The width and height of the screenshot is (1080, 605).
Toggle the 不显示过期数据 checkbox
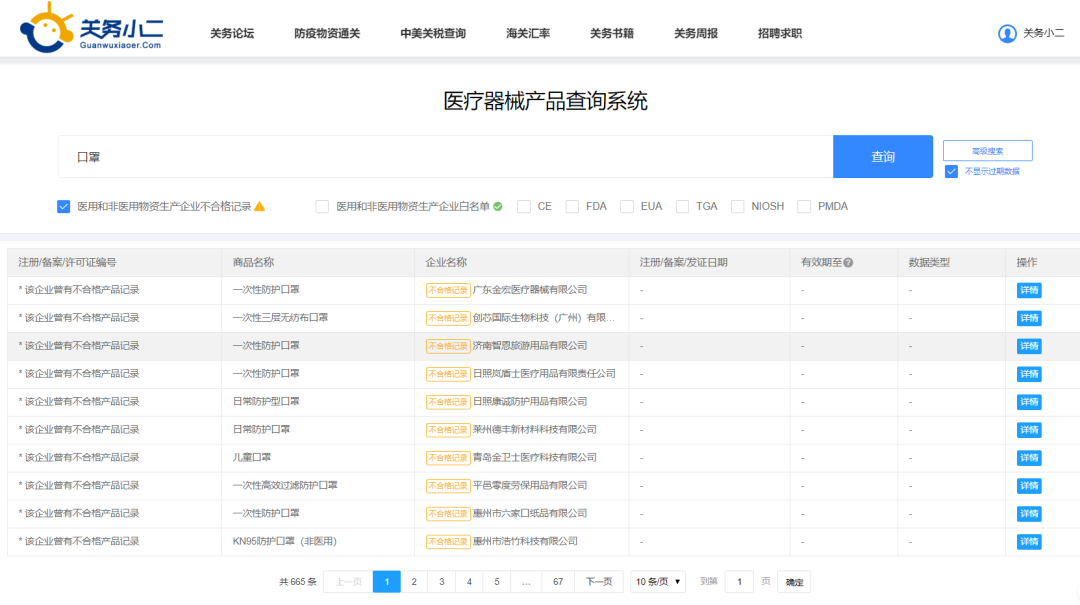951,171
